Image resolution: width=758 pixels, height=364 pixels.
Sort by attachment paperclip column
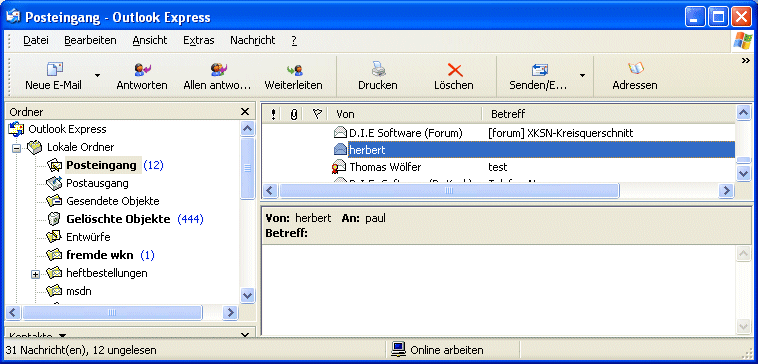[293, 114]
